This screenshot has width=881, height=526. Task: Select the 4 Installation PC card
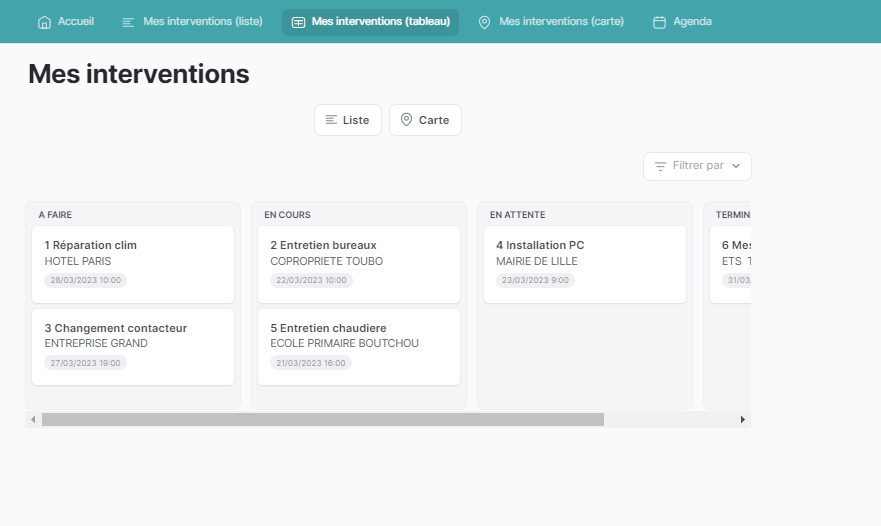pyautogui.click(x=585, y=264)
